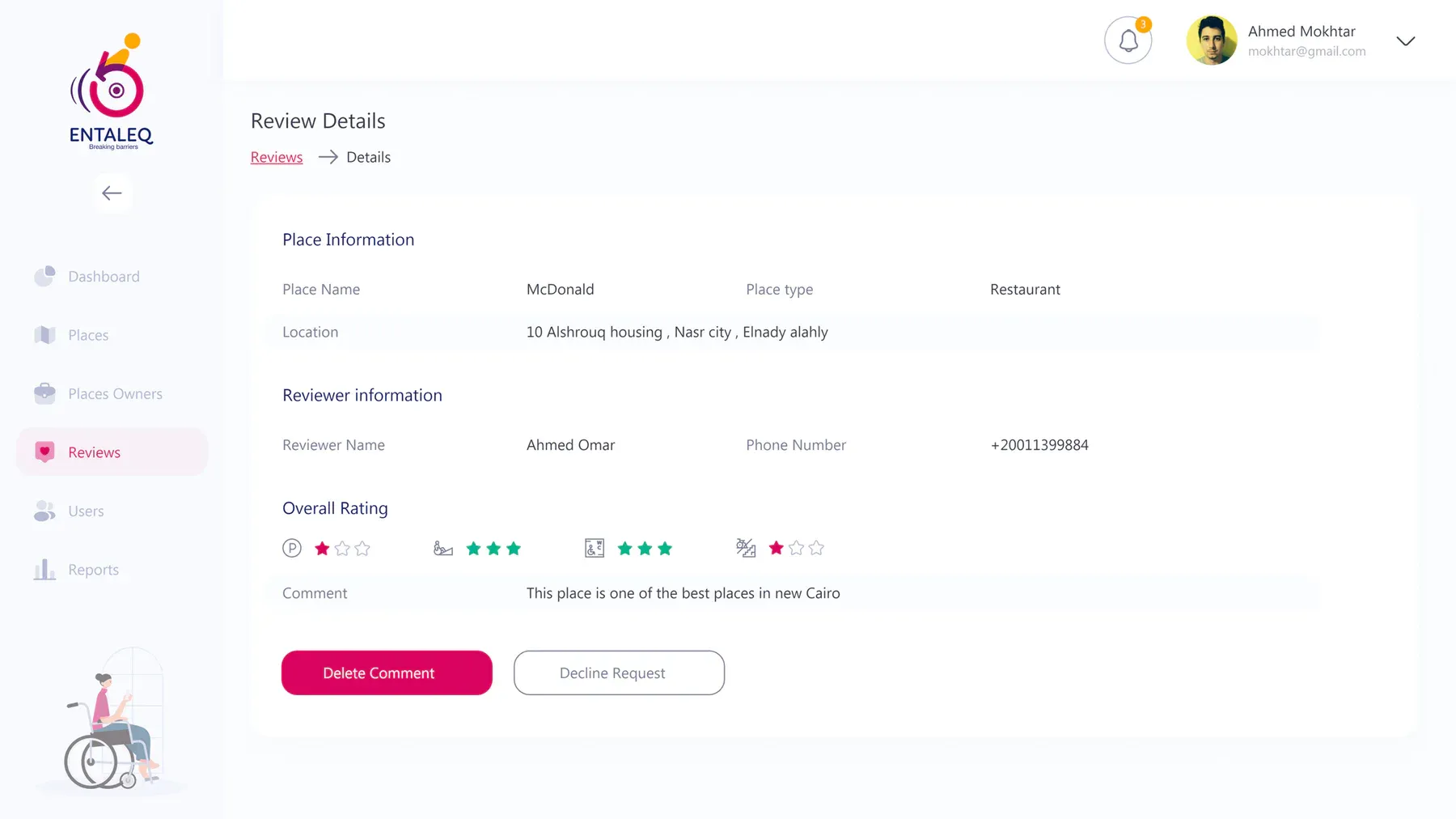Click phone number +20011399884
This screenshot has height=819, width=1456.
1039,445
